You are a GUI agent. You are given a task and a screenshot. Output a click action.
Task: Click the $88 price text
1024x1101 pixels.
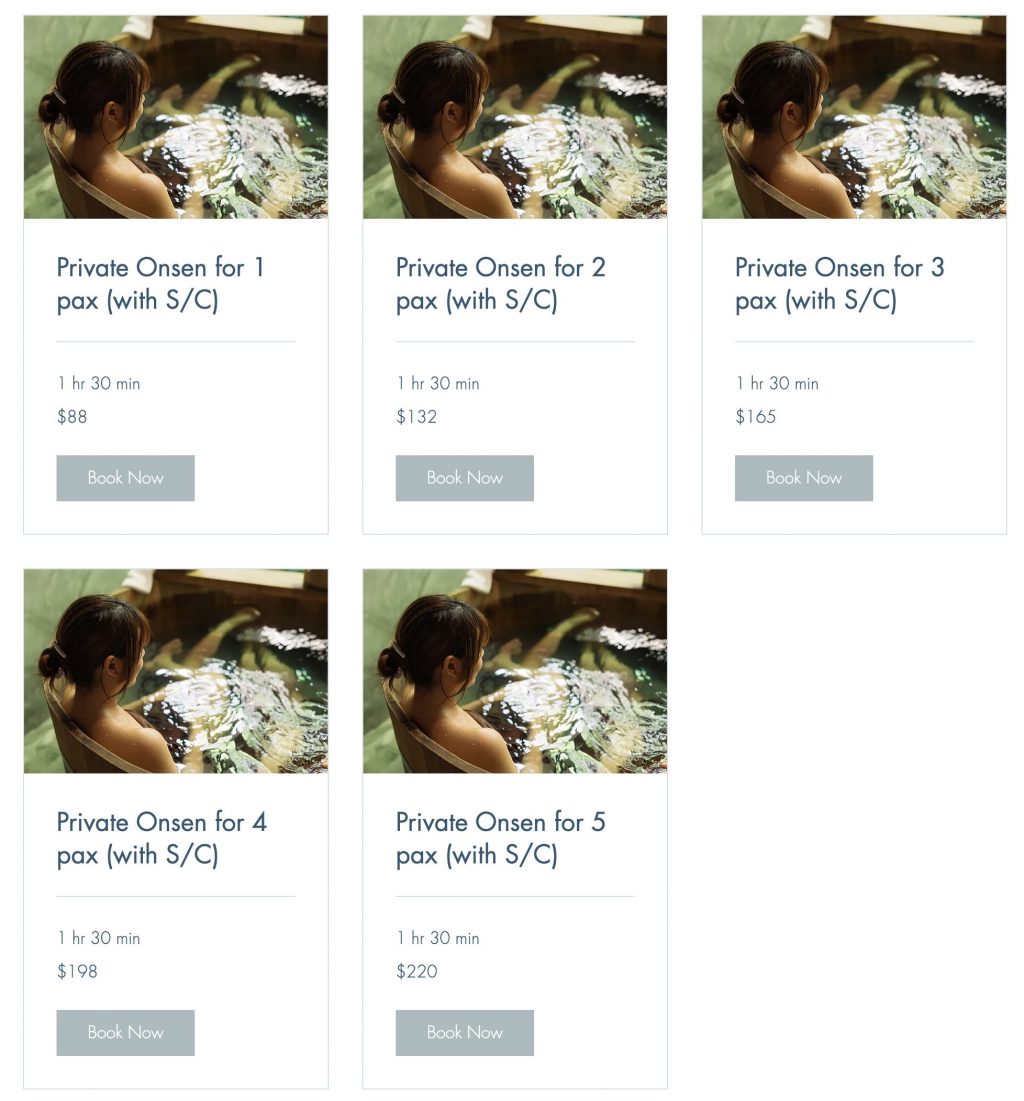[72, 417]
